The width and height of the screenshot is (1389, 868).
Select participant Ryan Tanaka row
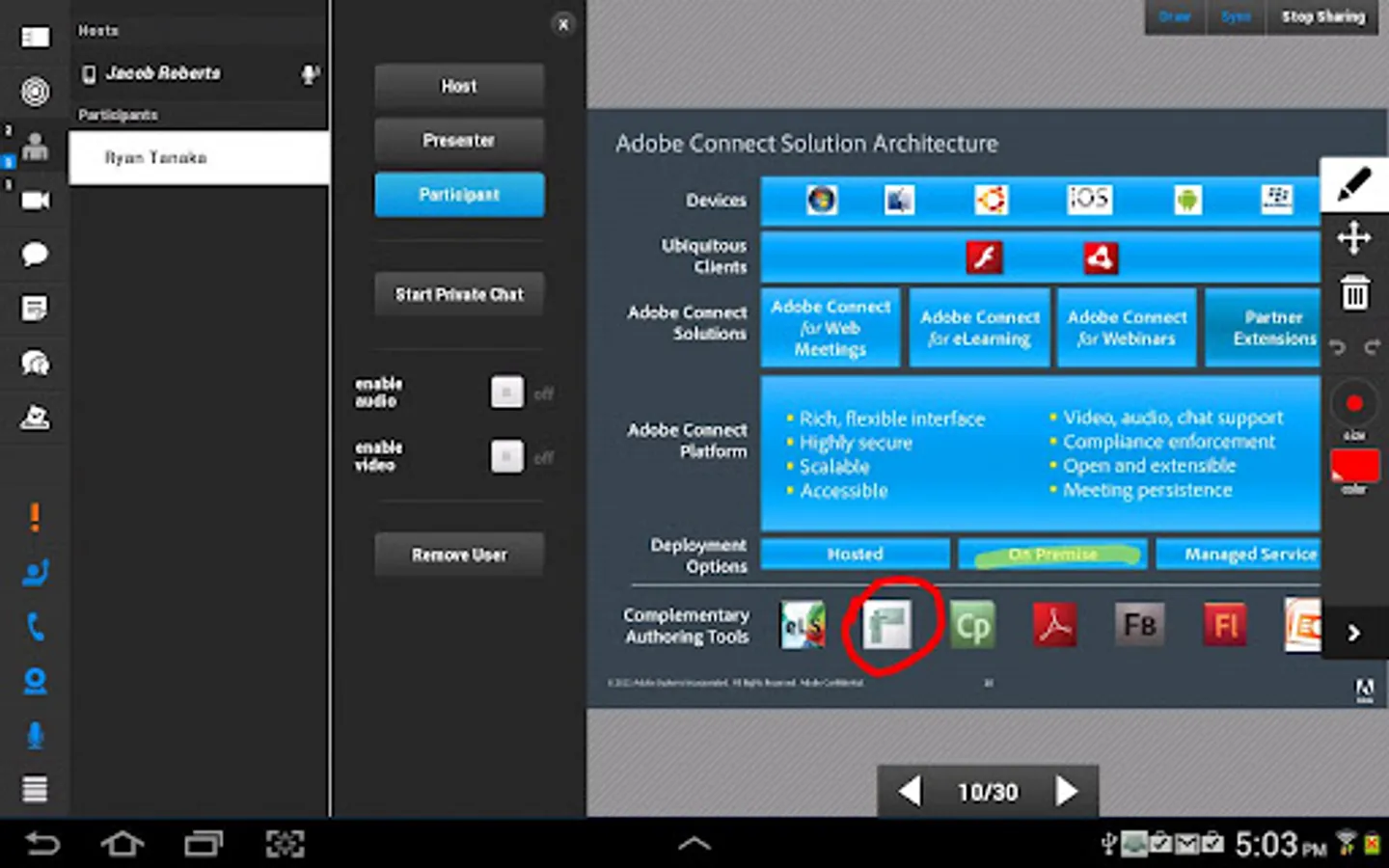coord(199,157)
